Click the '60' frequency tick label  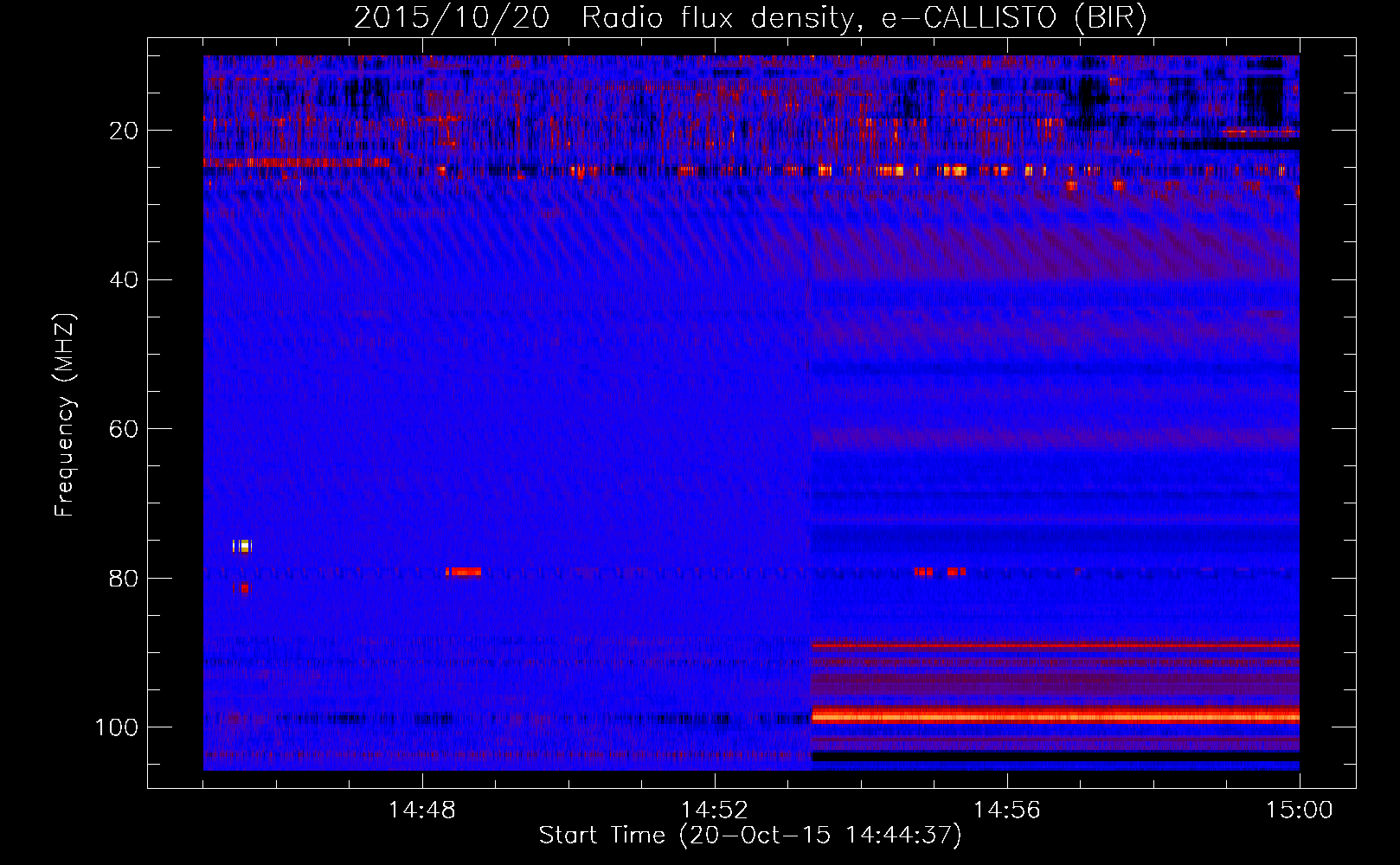tap(124, 429)
